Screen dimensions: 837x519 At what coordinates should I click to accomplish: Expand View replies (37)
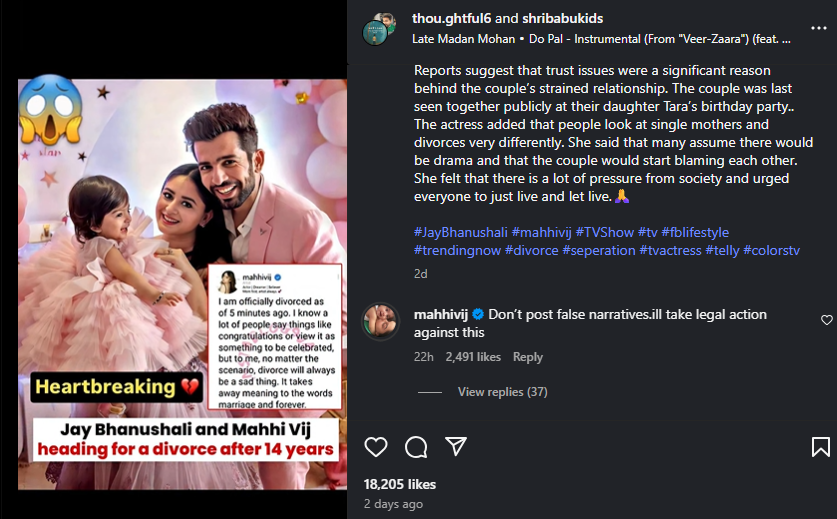click(x=502, y=391)
